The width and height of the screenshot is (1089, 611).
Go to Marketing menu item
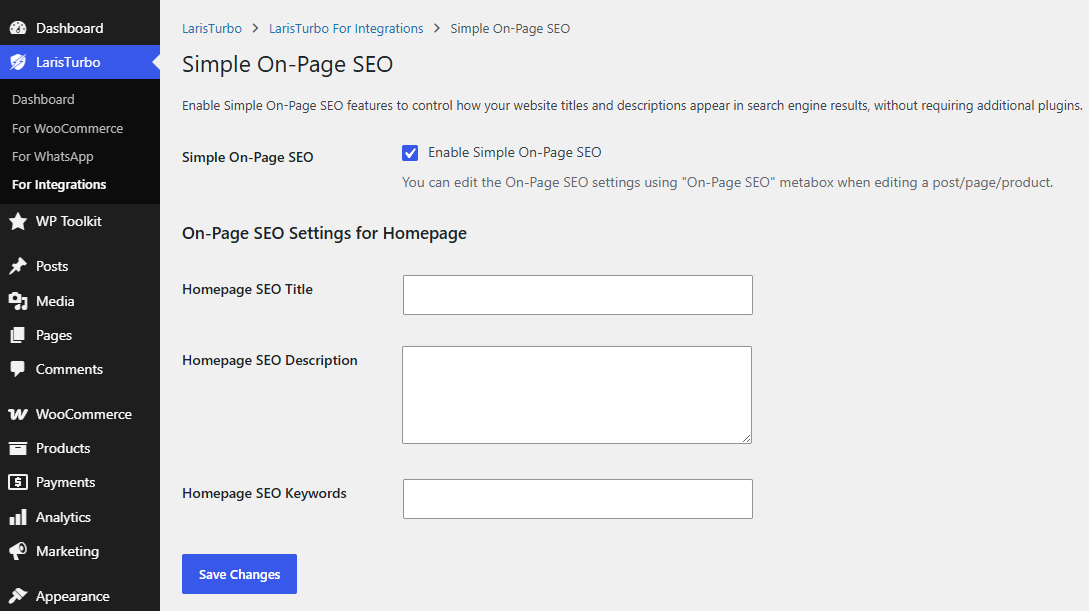point(80,551)
